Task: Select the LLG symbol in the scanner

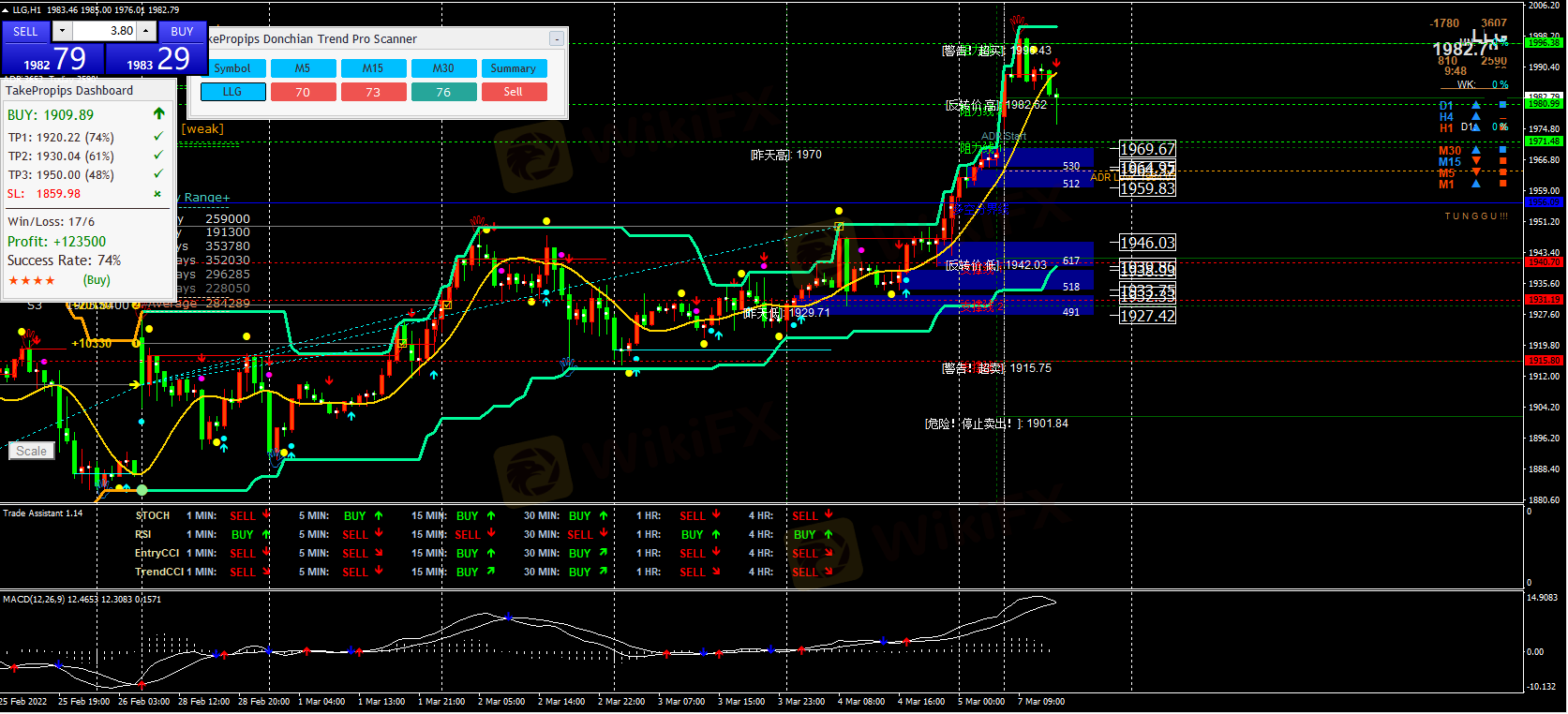Action: [232, 92]
